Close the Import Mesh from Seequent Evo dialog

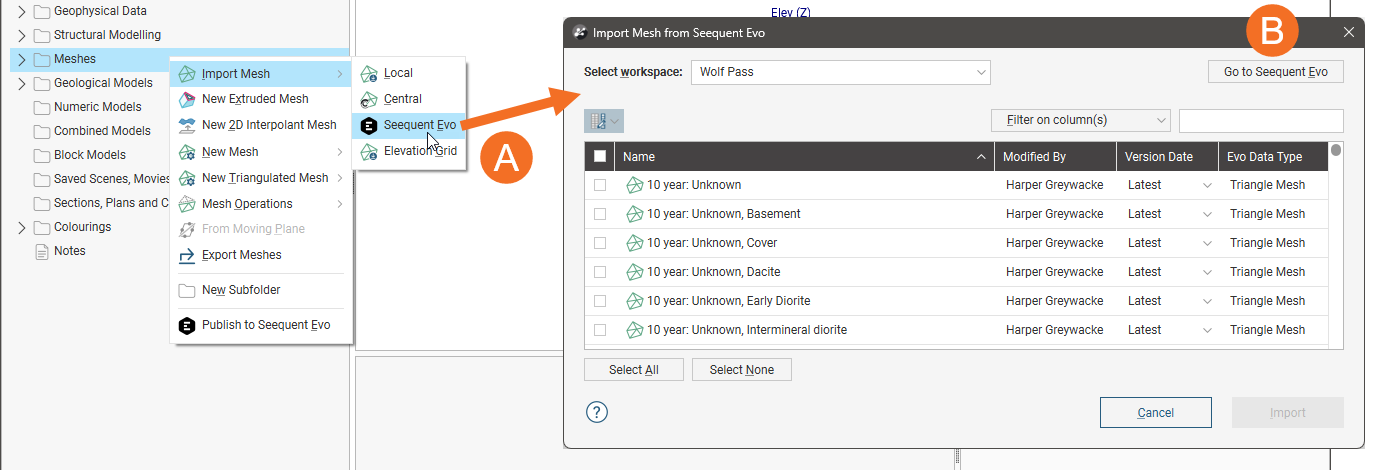(x=1348, y=32)
